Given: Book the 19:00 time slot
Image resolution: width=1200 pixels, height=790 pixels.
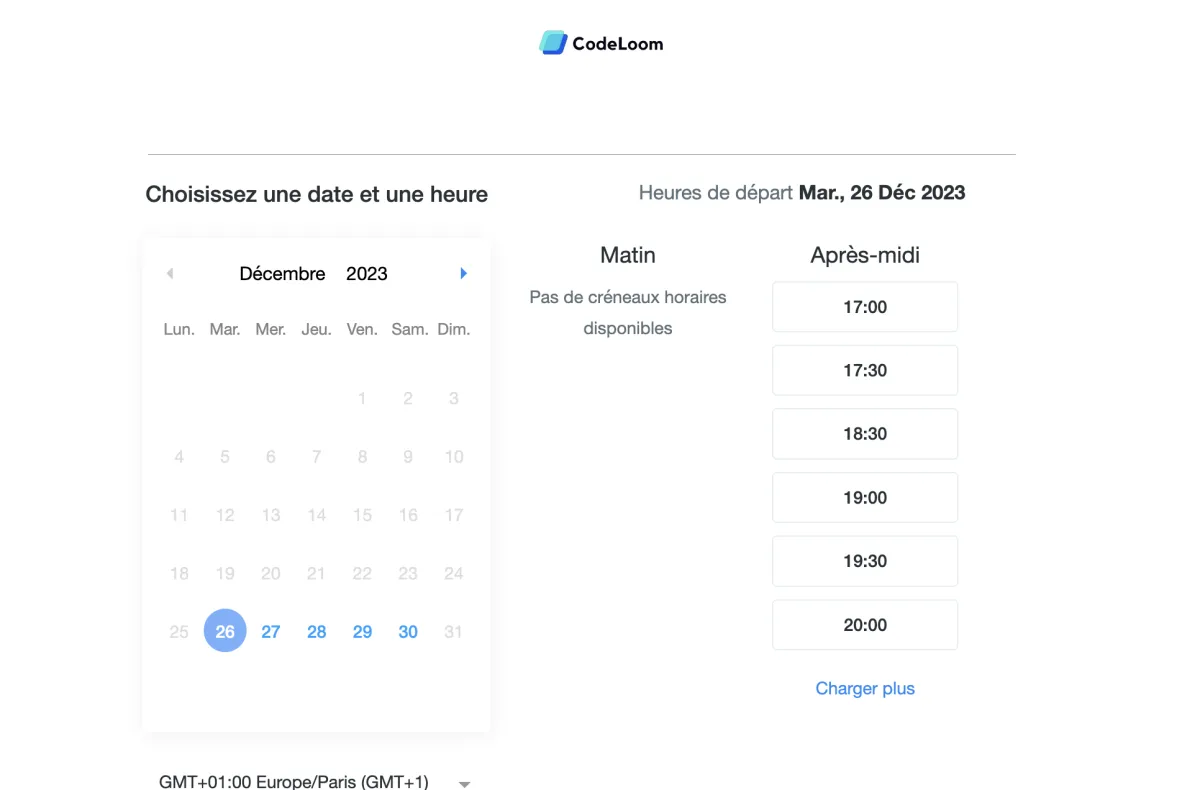Looking at the screenshot, I should coord(865,497).
